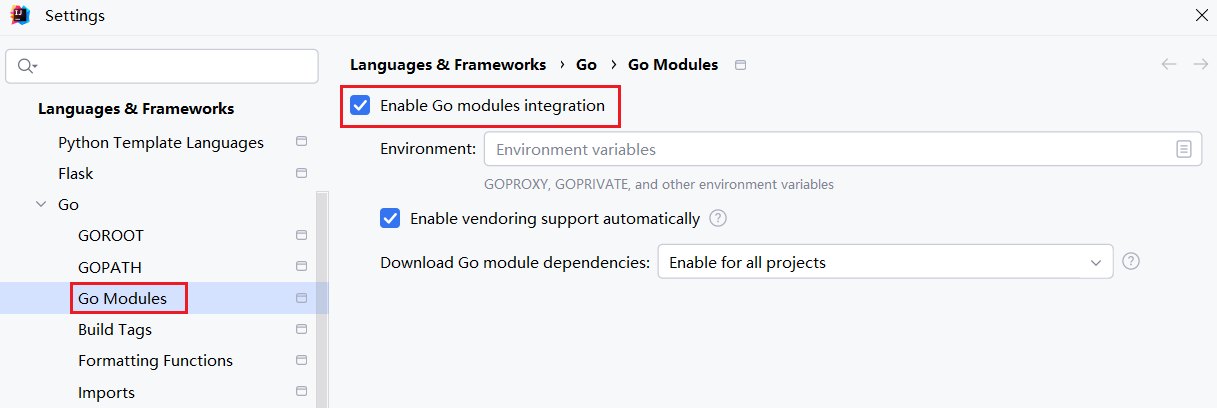Click the back navigation arrow
The height and width of the screenshot is (408, 1217).
click(x=1168, y=64)
